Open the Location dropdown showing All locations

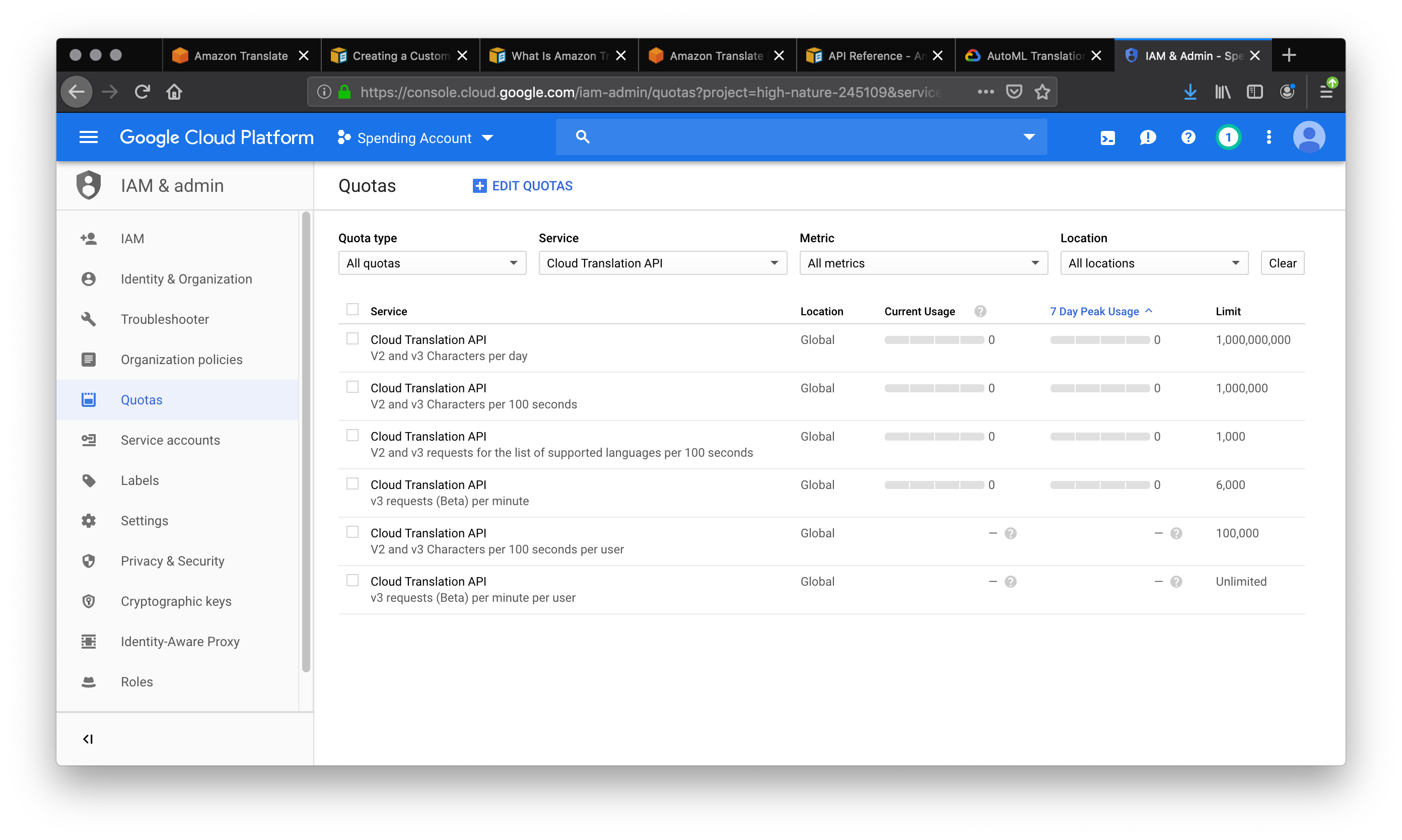[1154, 263]
